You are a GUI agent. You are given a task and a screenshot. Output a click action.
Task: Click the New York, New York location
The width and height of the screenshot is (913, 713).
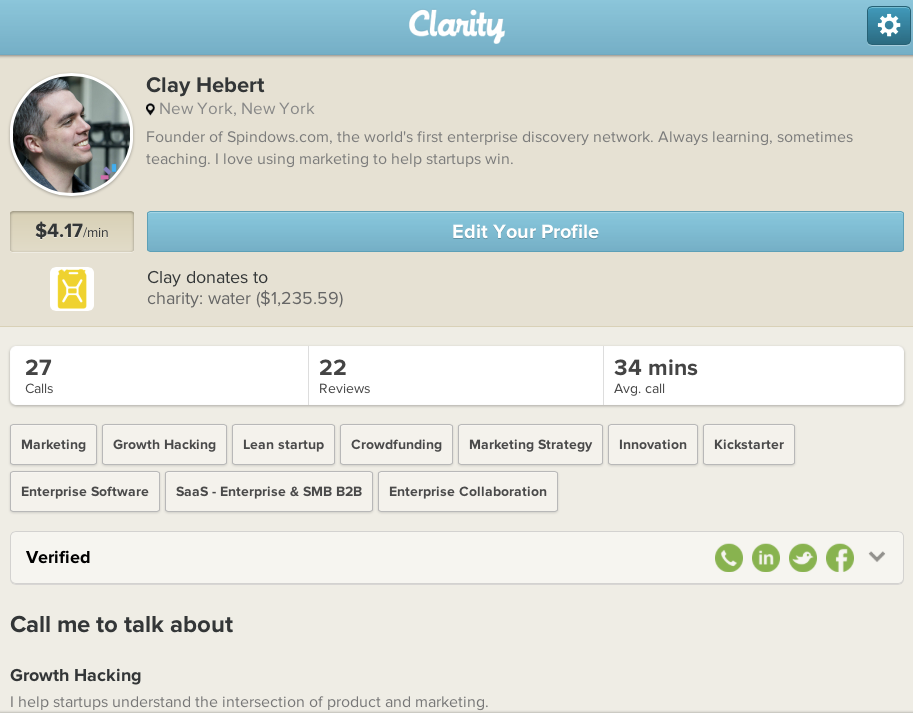tap(236, 109)
